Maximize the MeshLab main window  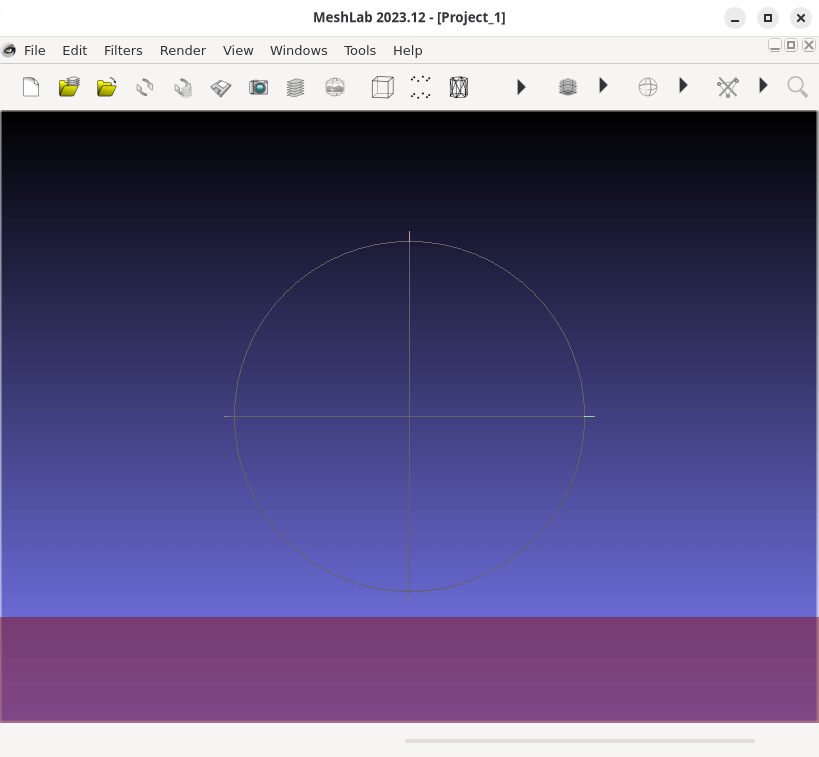point(768,18)
